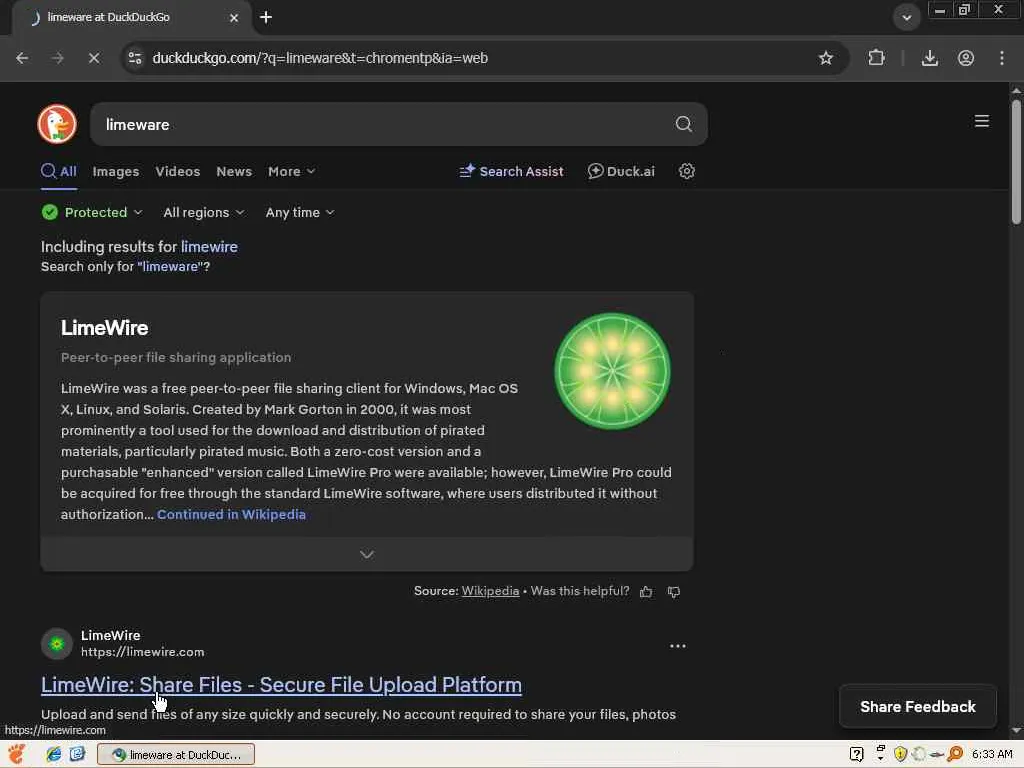Launch Internet Explorer from taskbar
This screenshot has height=768, width=1024.
point(54,754)
